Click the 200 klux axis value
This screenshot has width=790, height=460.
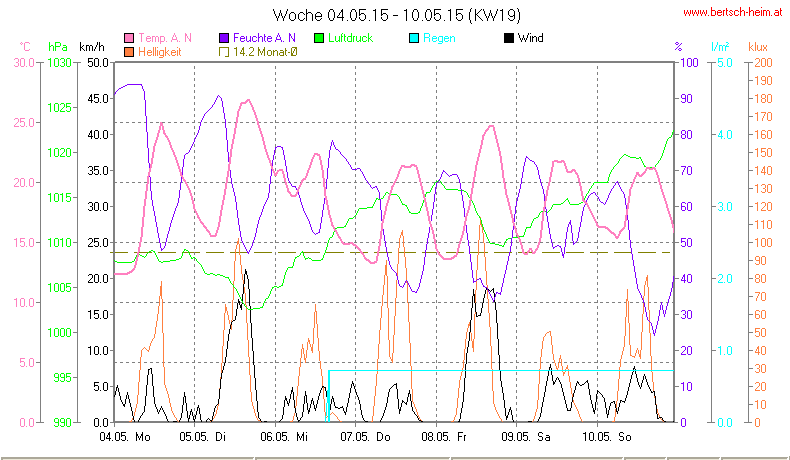[763, 63]
